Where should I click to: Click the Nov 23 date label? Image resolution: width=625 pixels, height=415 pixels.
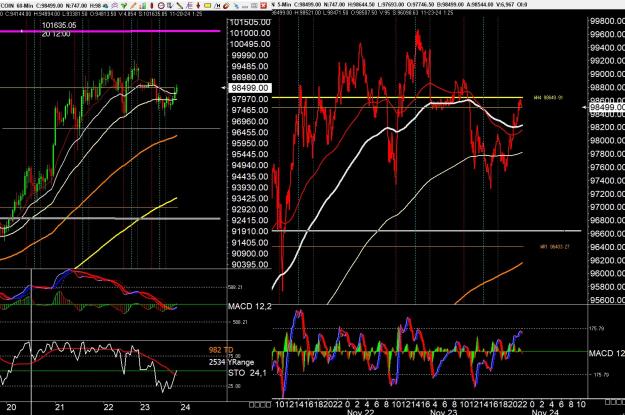coord(444,412)
